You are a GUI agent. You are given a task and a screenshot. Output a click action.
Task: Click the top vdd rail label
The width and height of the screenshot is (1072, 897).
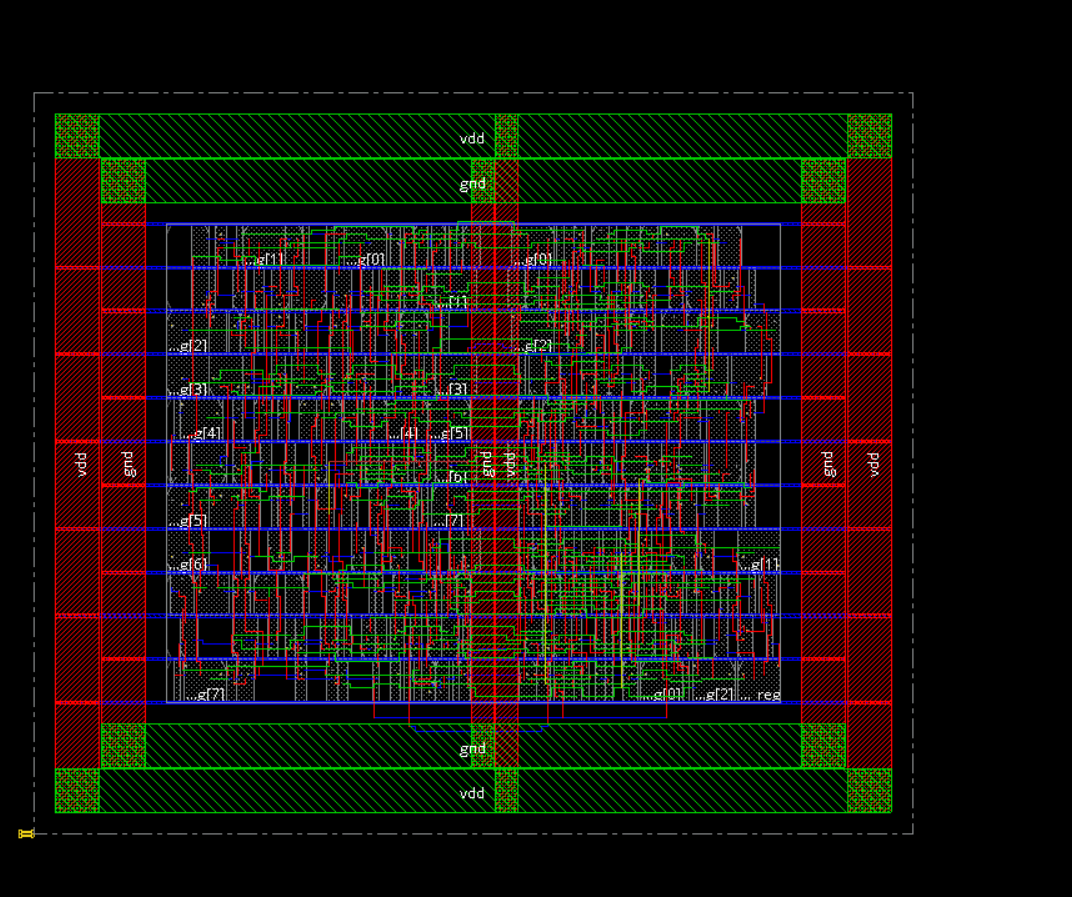pos(471,138)
